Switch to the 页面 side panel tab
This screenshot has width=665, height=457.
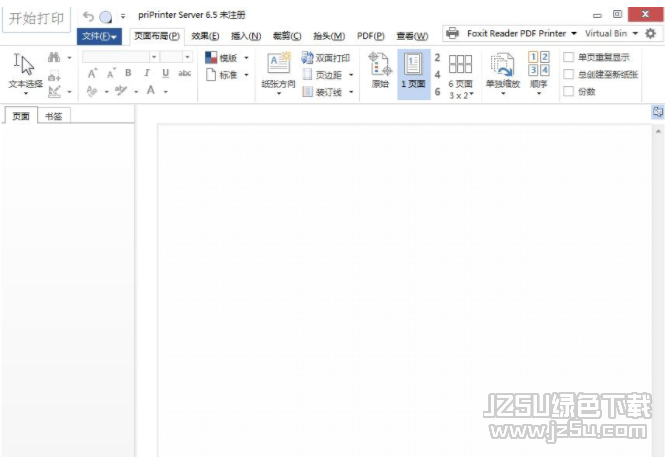click(21, 116)
